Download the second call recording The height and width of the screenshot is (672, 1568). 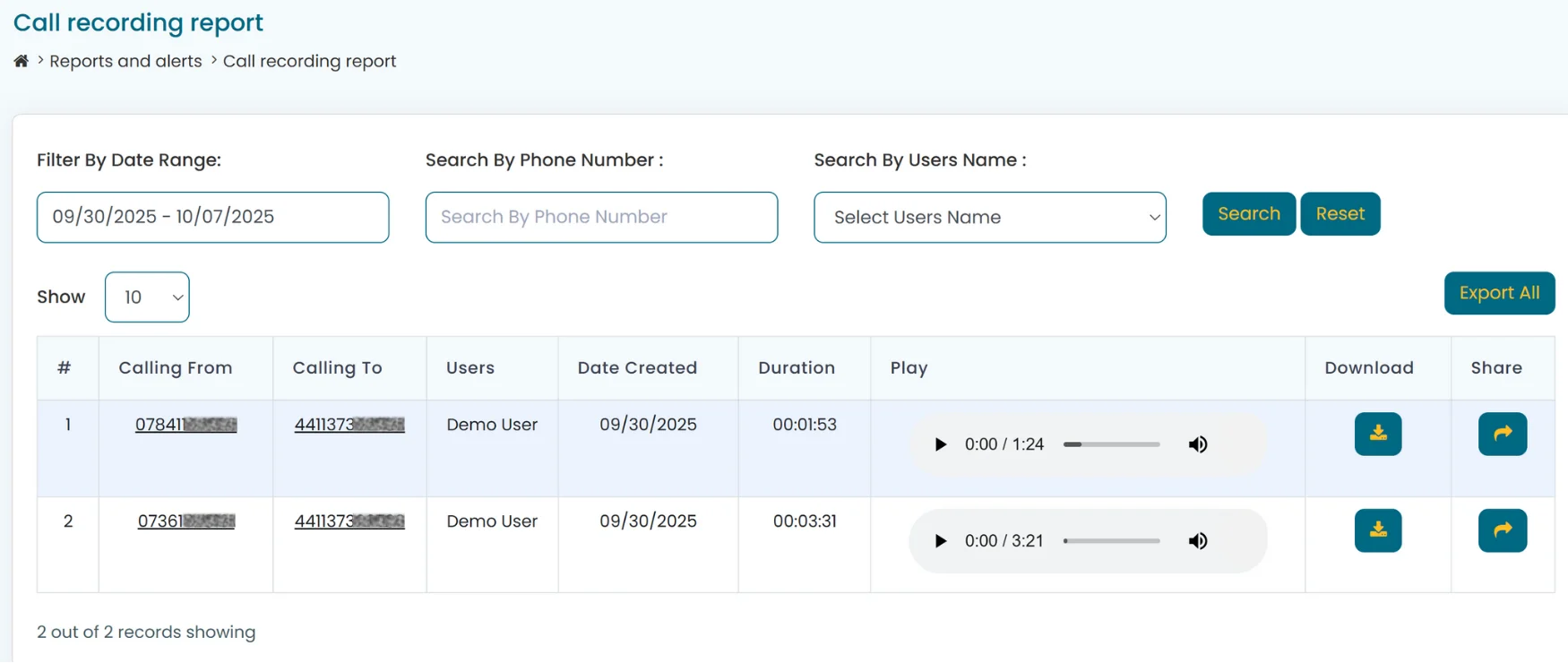1377,530
